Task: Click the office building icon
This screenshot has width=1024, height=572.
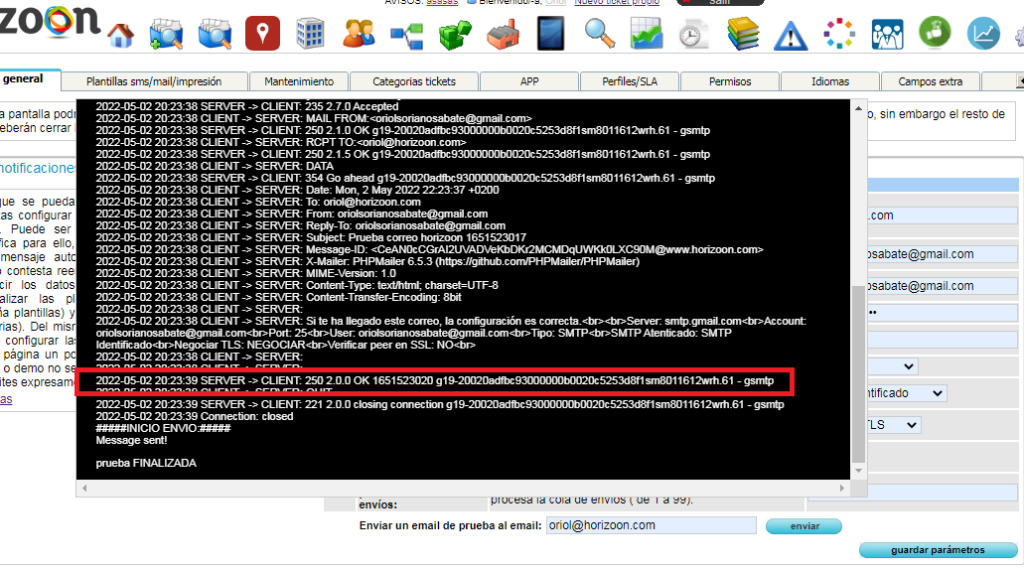Action: click(x=310, y=34)
